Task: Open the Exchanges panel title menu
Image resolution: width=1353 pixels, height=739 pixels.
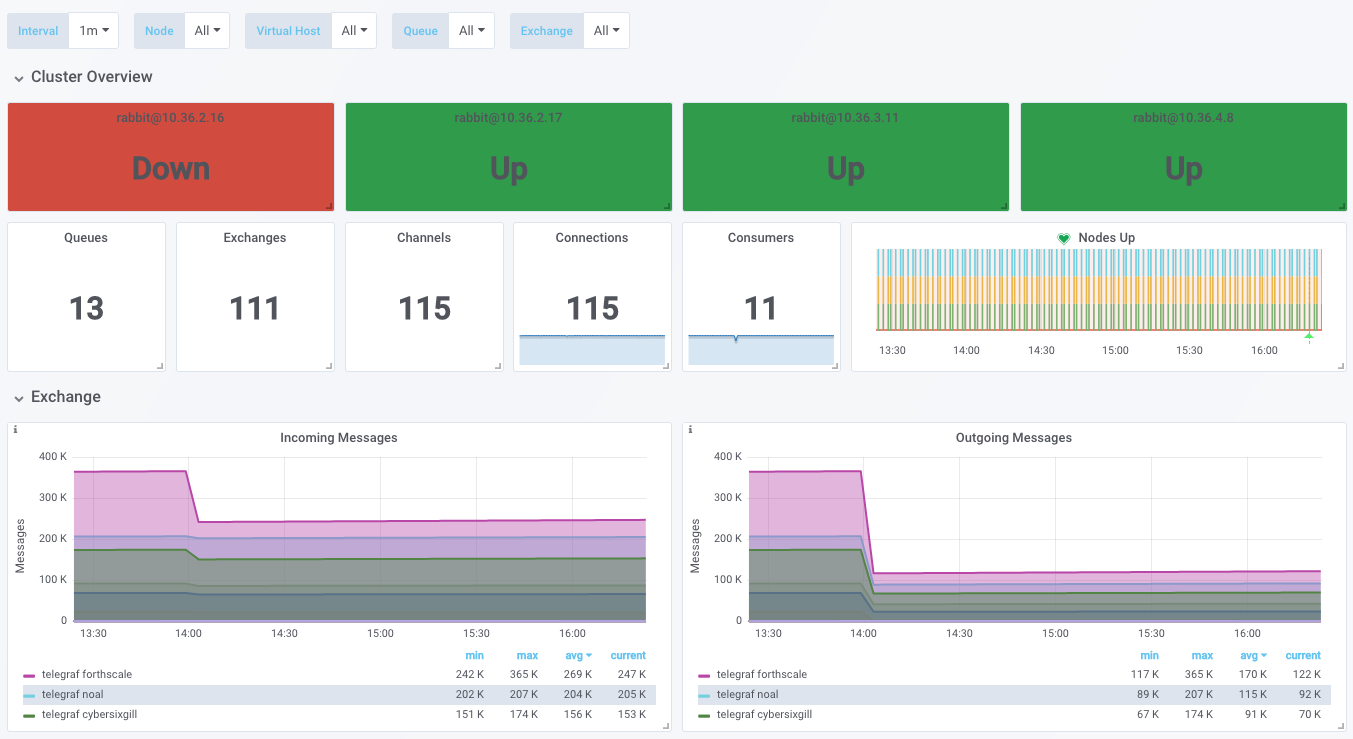Action: [255, 238]
